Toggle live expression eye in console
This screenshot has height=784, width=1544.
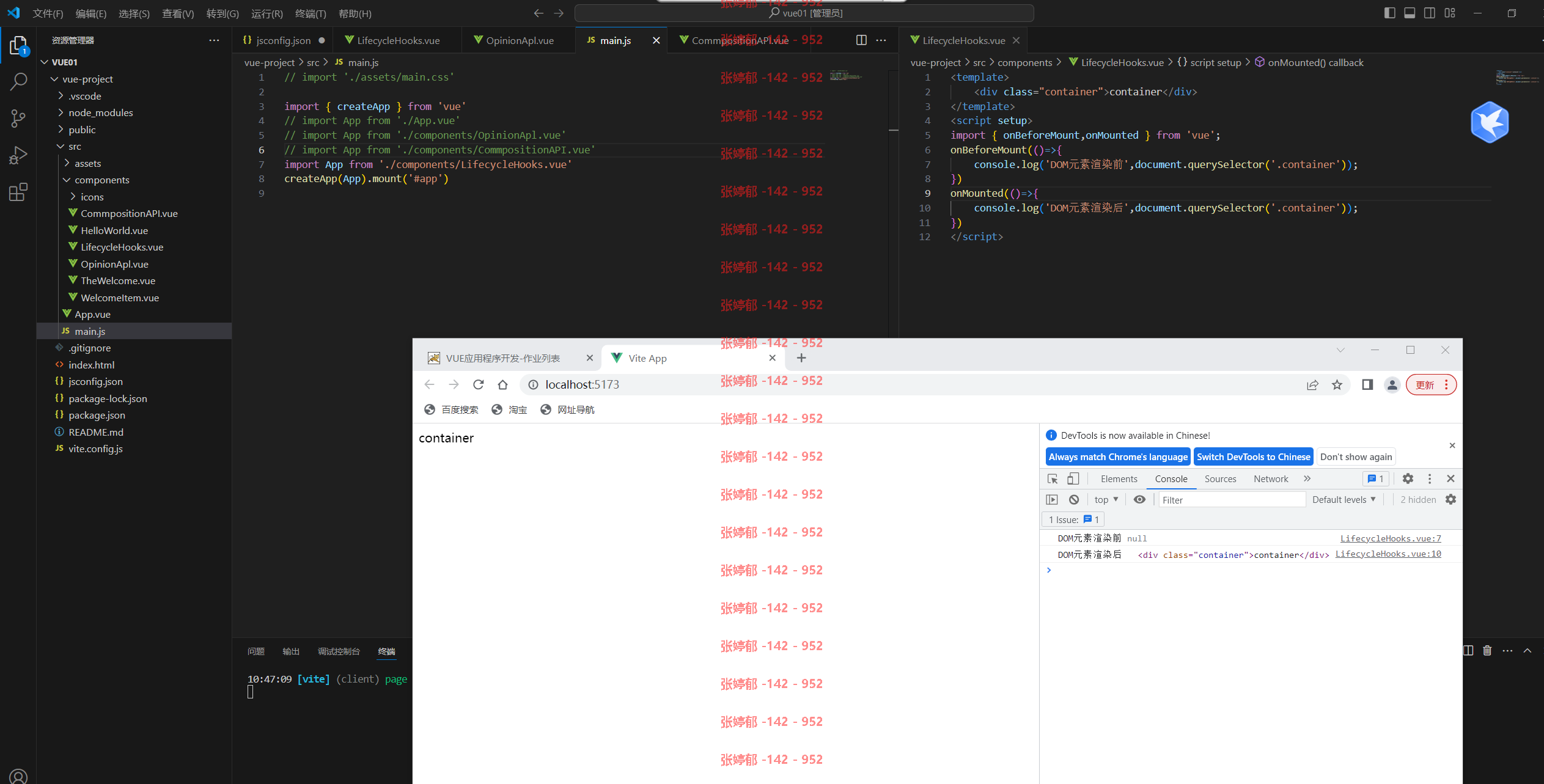tap(1139, 500)
